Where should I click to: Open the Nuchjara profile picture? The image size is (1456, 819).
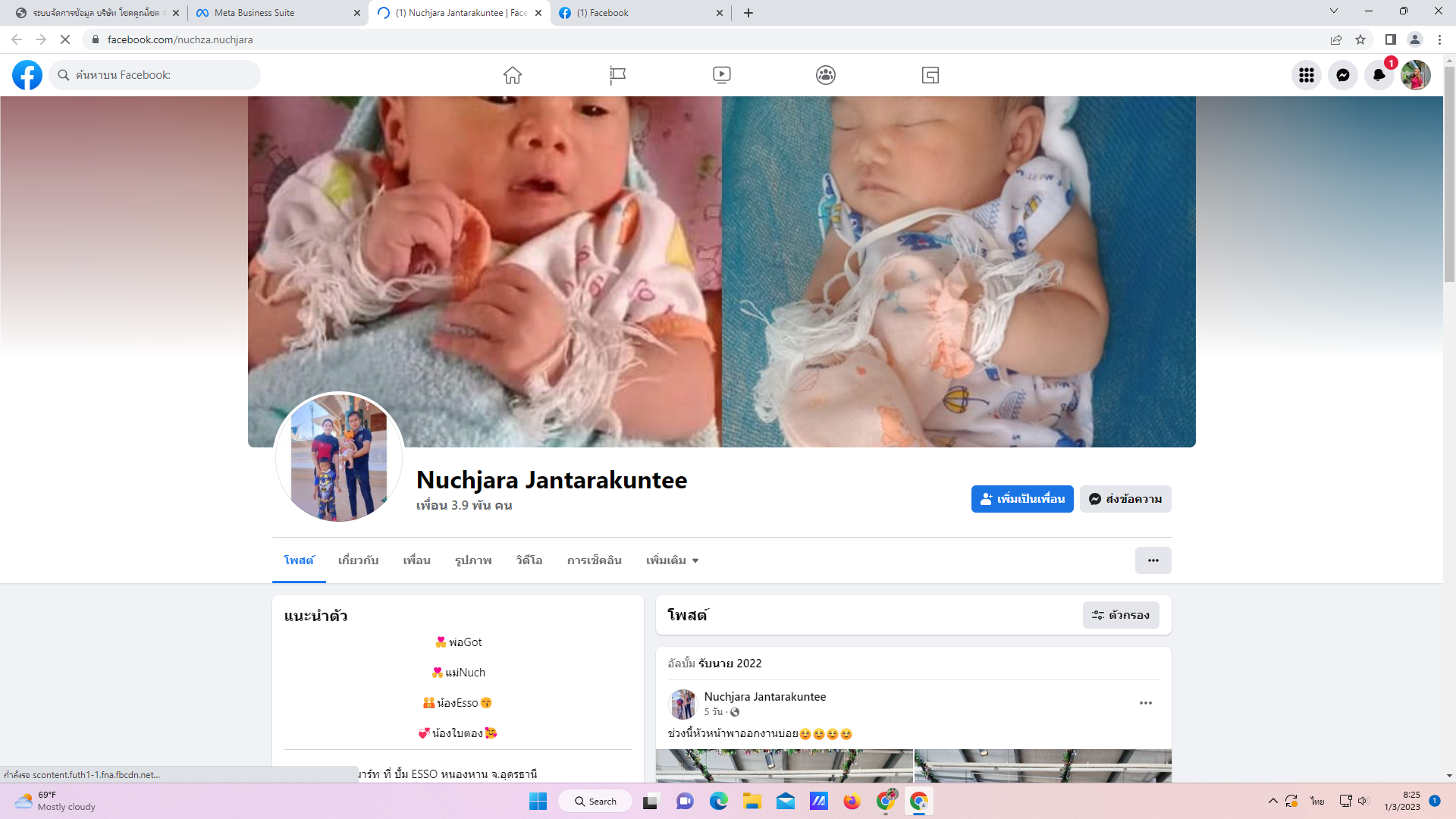point(338,457)
